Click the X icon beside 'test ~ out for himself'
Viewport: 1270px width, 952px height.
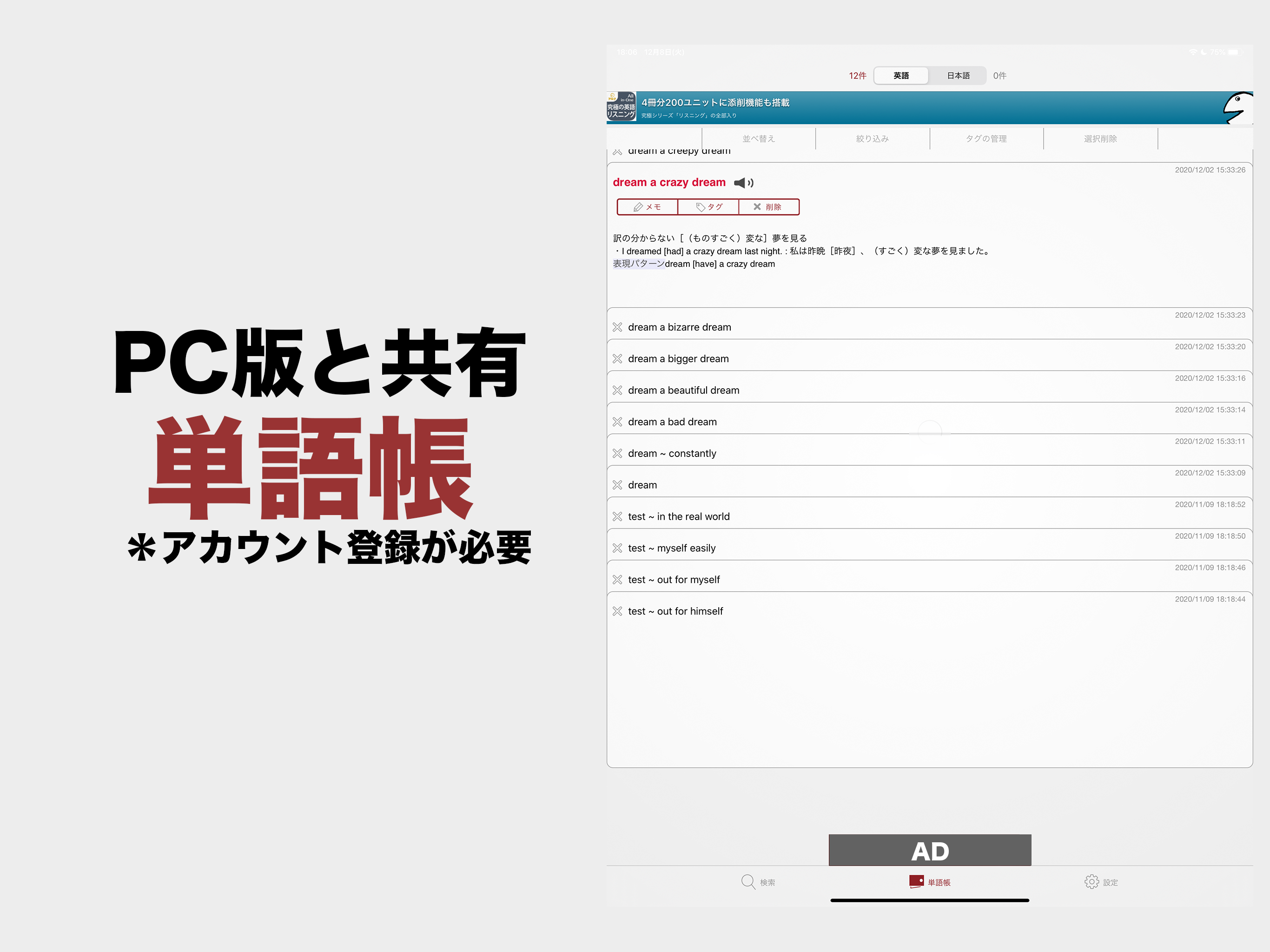click(x=617, y=612)
